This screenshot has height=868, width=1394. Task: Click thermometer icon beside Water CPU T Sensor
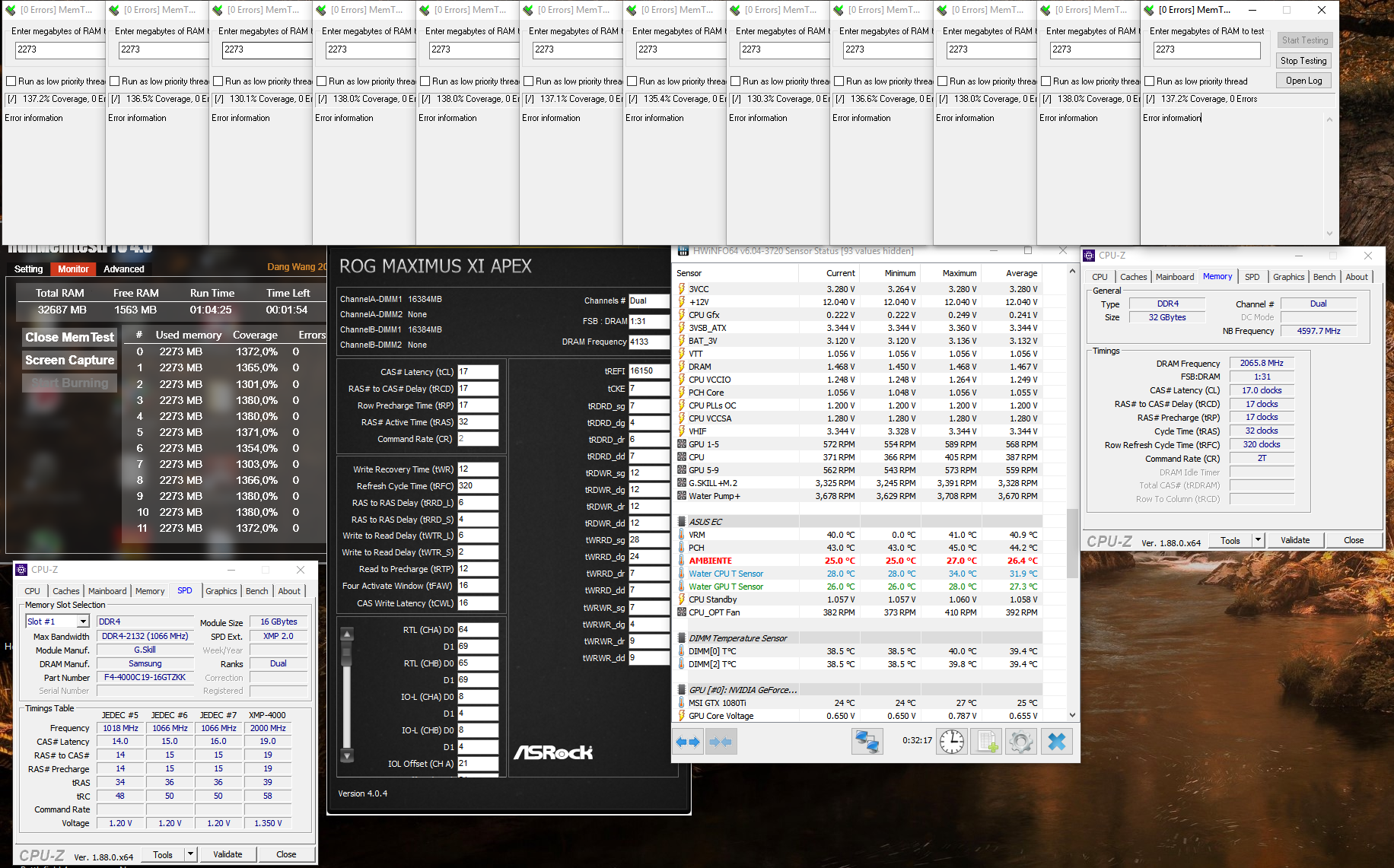pyautogui.click(x=682, y=574)
